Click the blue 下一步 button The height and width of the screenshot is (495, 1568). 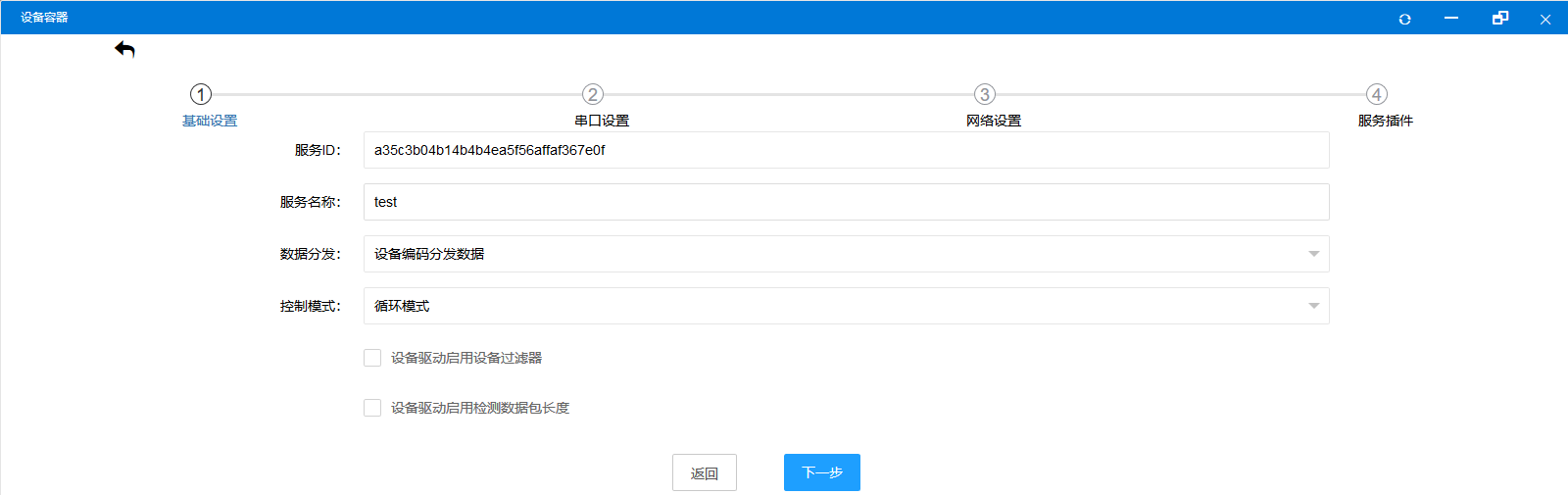coord(821,472)
